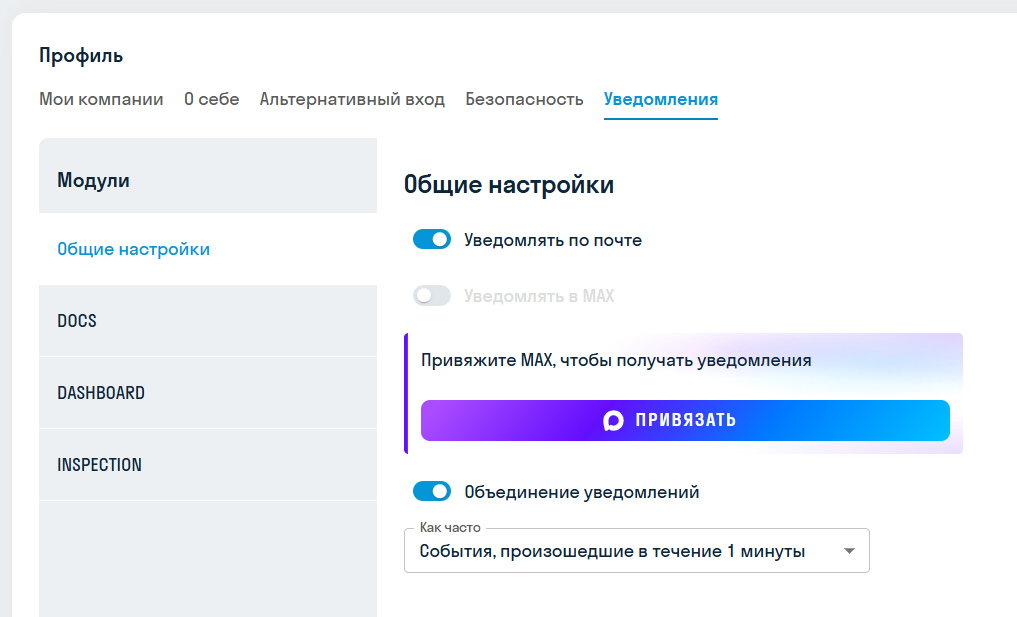The image size is (1017, 617).
Task: Open the INSPECTION module settings
Action: (x=208, y=465)
